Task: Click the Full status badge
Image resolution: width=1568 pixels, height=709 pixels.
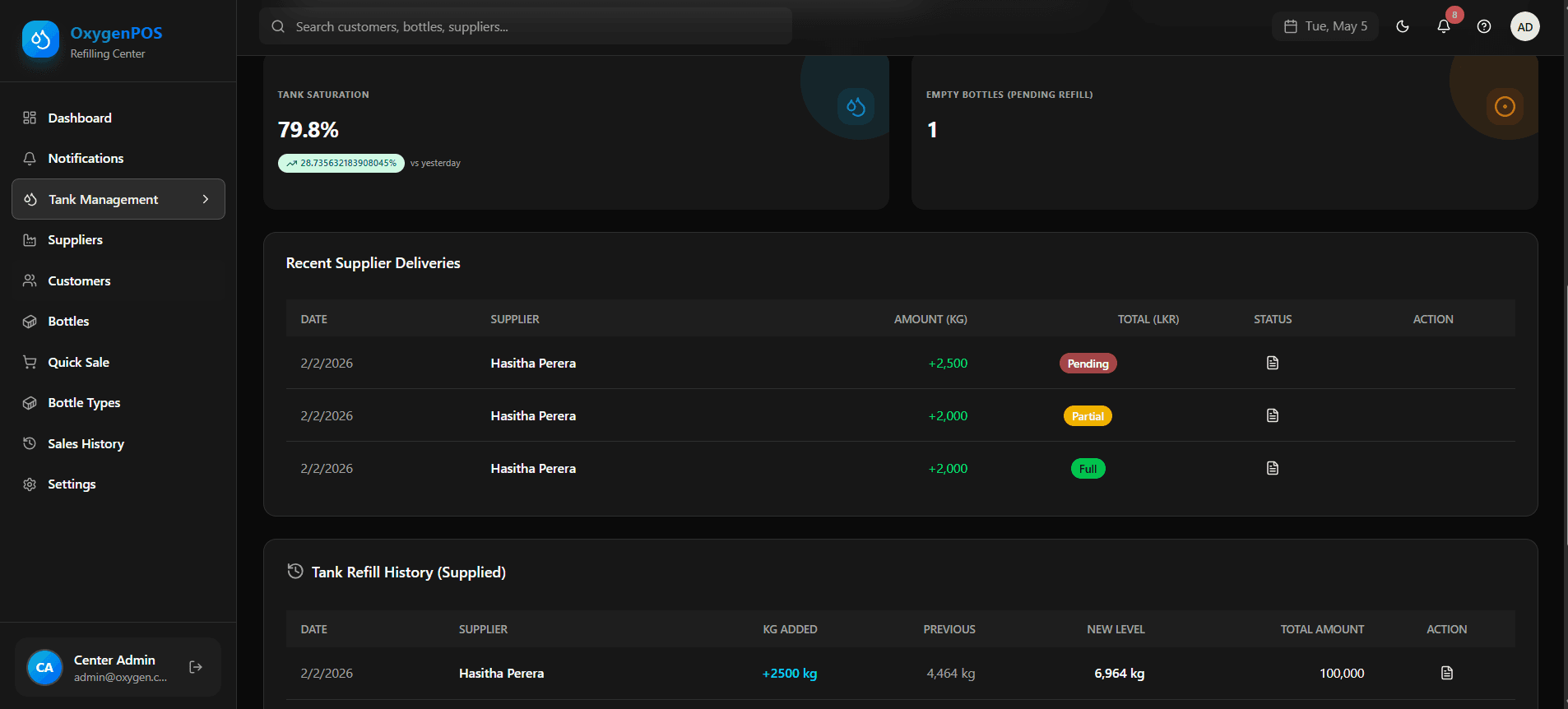Action: point(1088,469)
